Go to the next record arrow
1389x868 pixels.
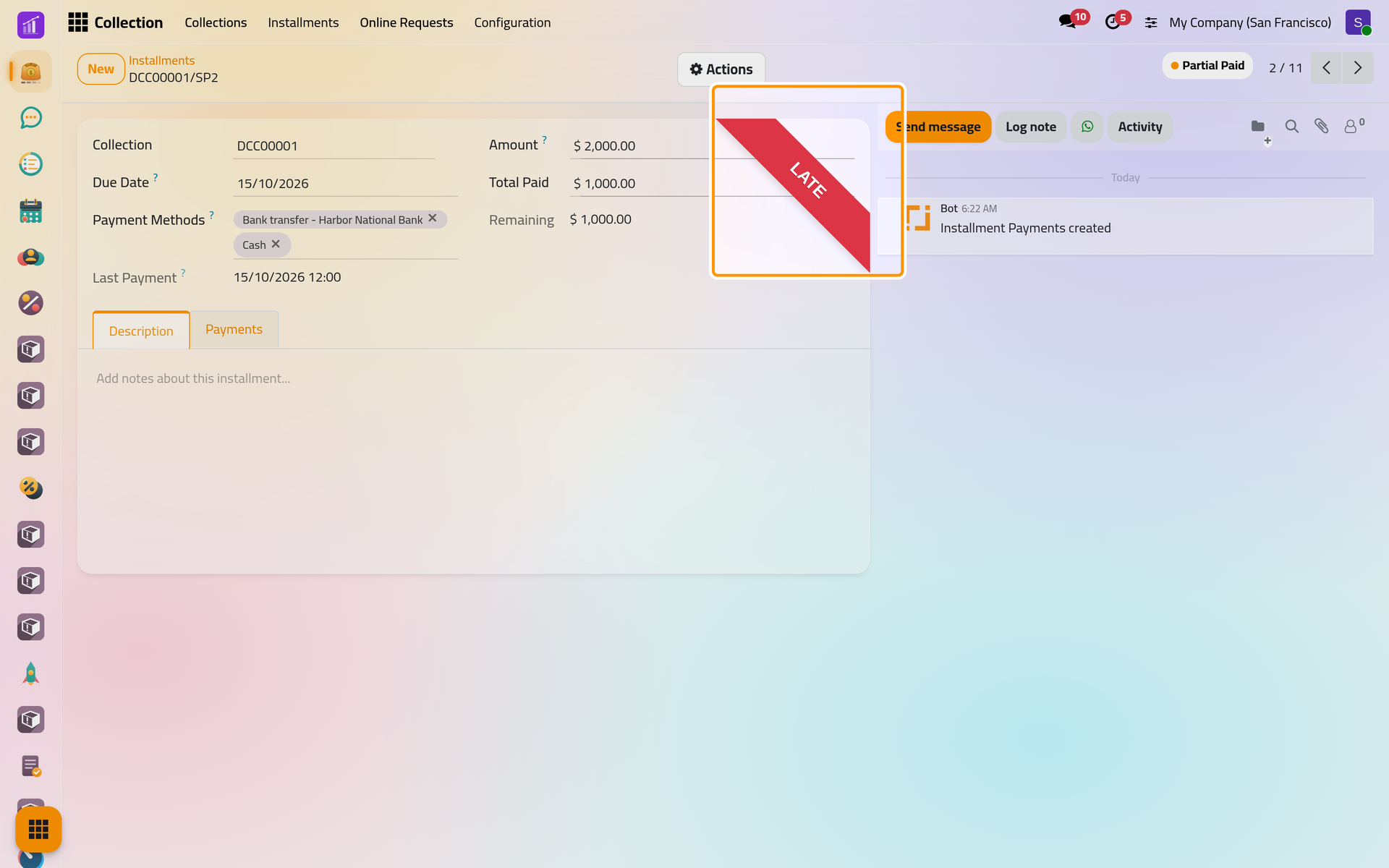click(1358, 68)
